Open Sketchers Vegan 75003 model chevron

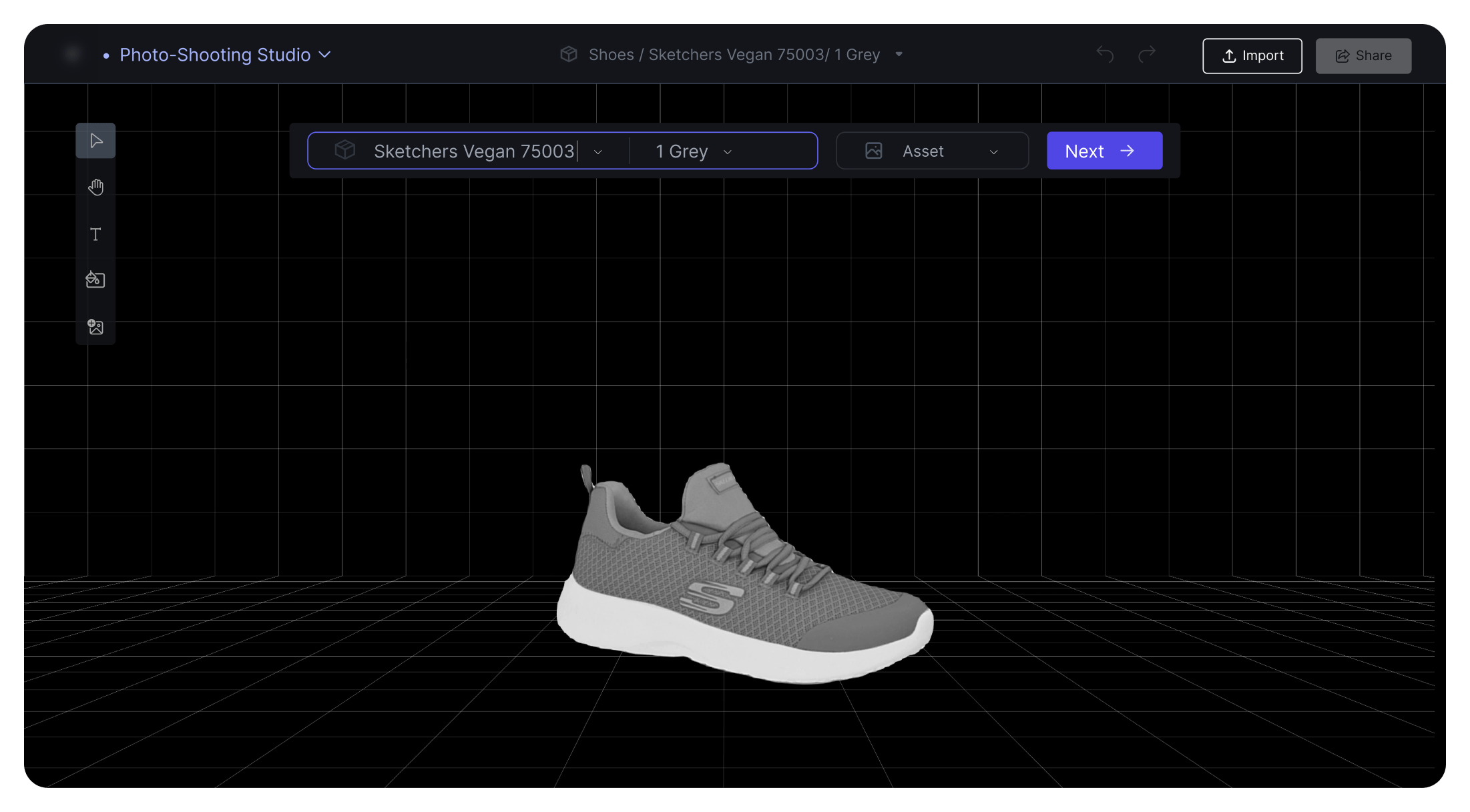tap(598, 152)
